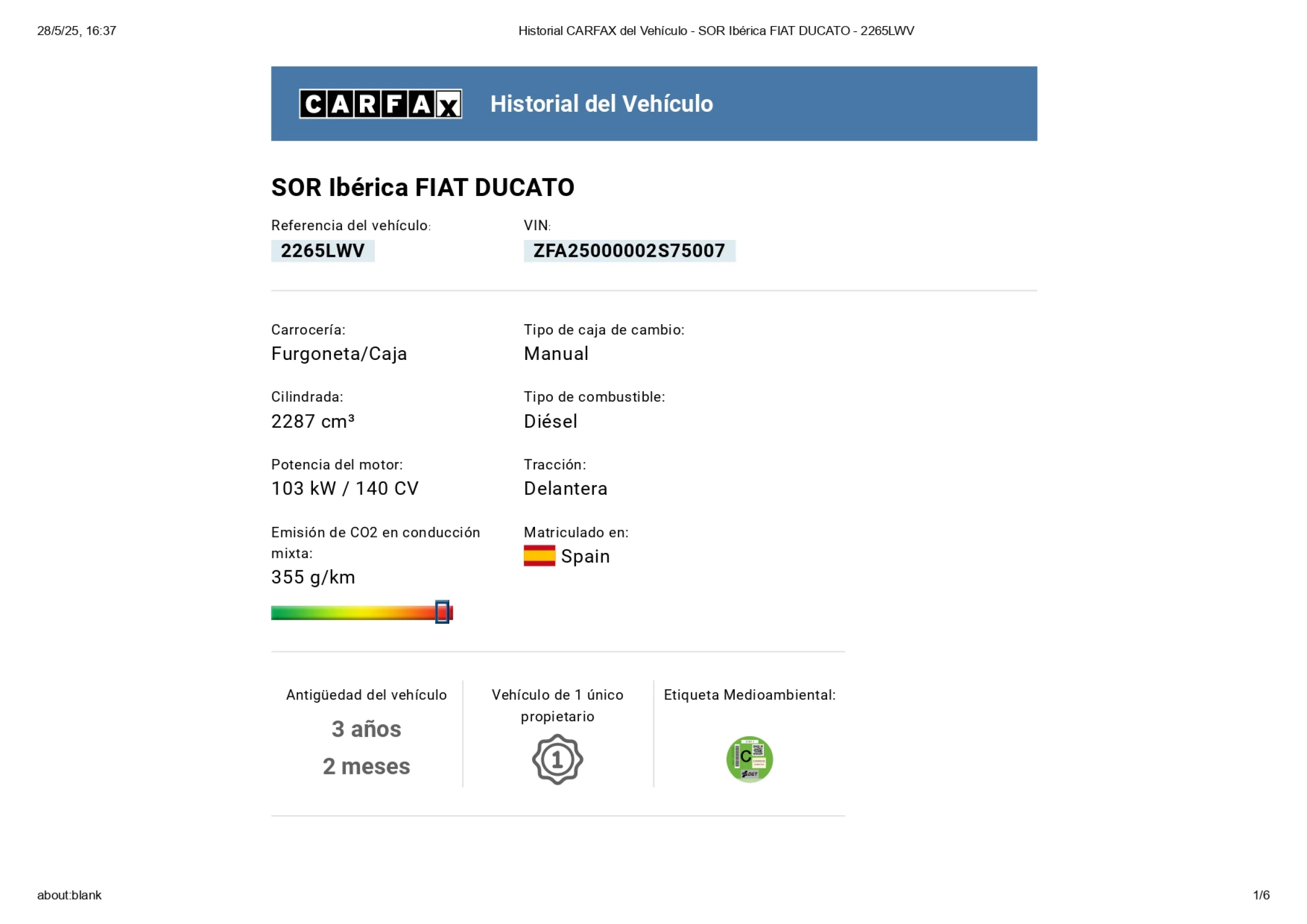Click the SOR Ibérica FIAT DUCATO title

pos(423,188)
